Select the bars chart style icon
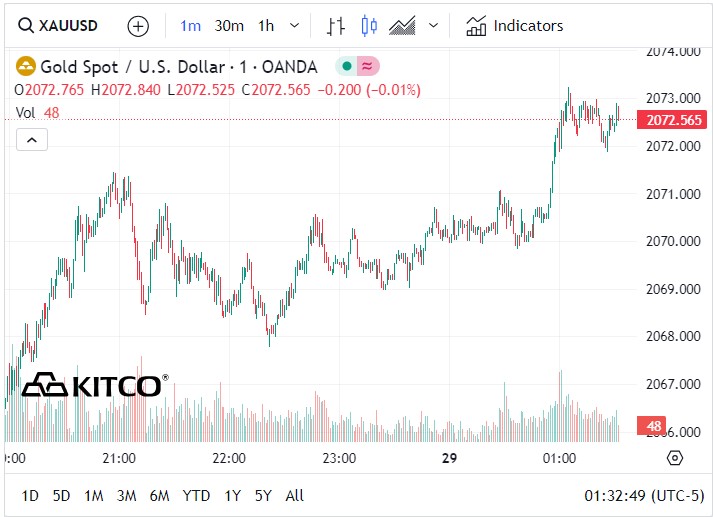This screenshot has width=713, height=517. point(336,26)
